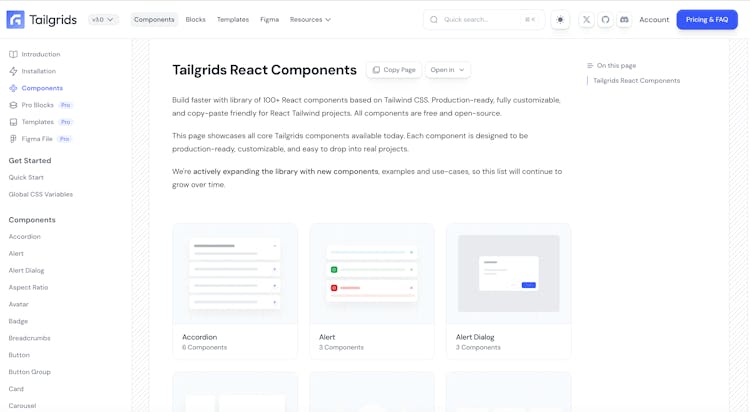This screenshot has height=412, width=750.
Task: Open the 'Open in' dropdown
Action: click(x=447, y=70)
